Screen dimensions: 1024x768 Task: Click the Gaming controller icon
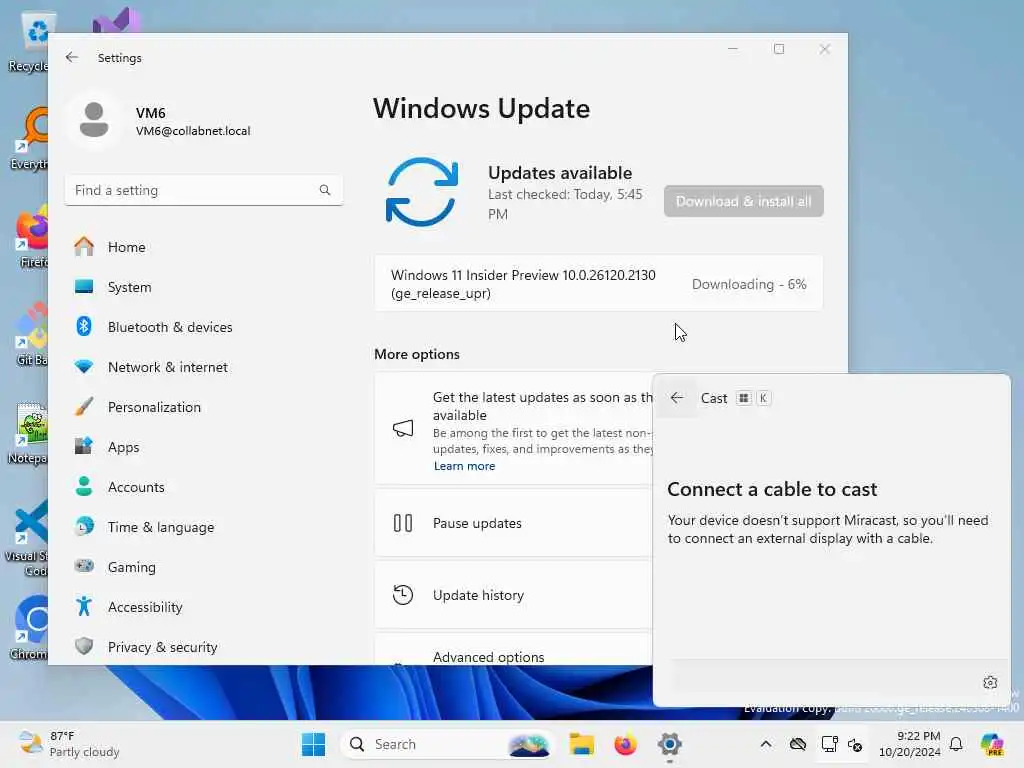click(x=84, y=566)
